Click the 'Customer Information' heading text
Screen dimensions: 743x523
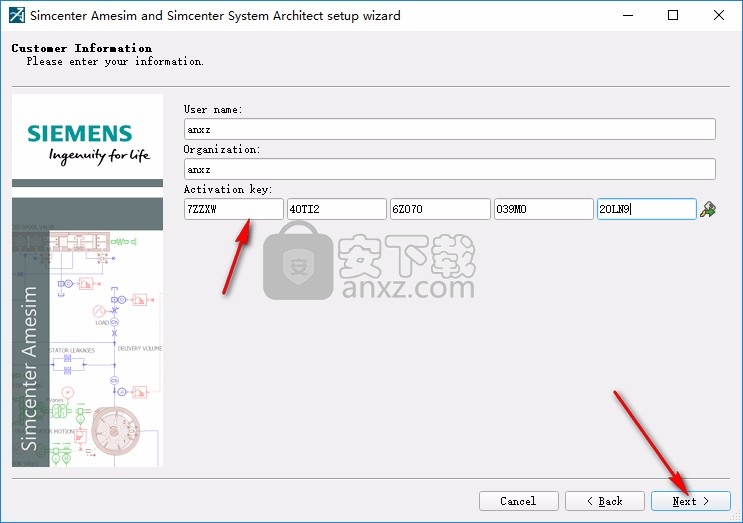[82, 48]
